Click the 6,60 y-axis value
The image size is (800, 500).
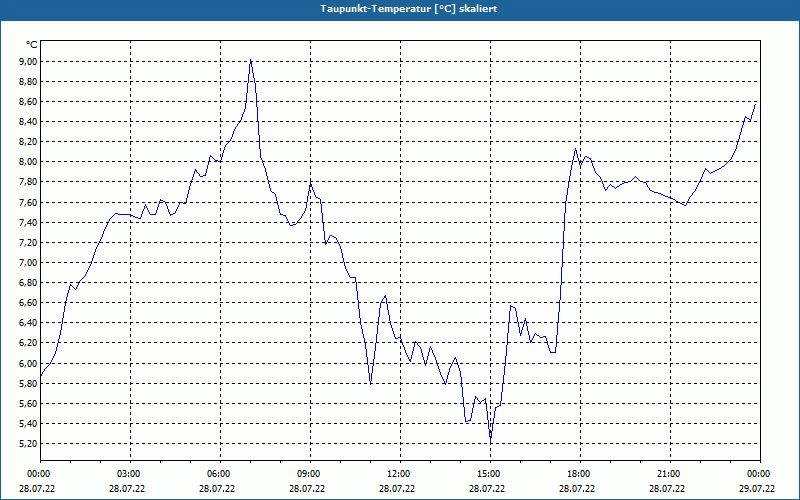tap(30, 303)
